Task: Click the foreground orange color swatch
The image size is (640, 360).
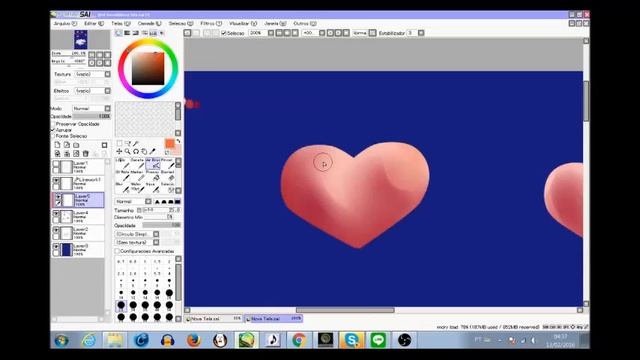Action: [x=169, y=143]
